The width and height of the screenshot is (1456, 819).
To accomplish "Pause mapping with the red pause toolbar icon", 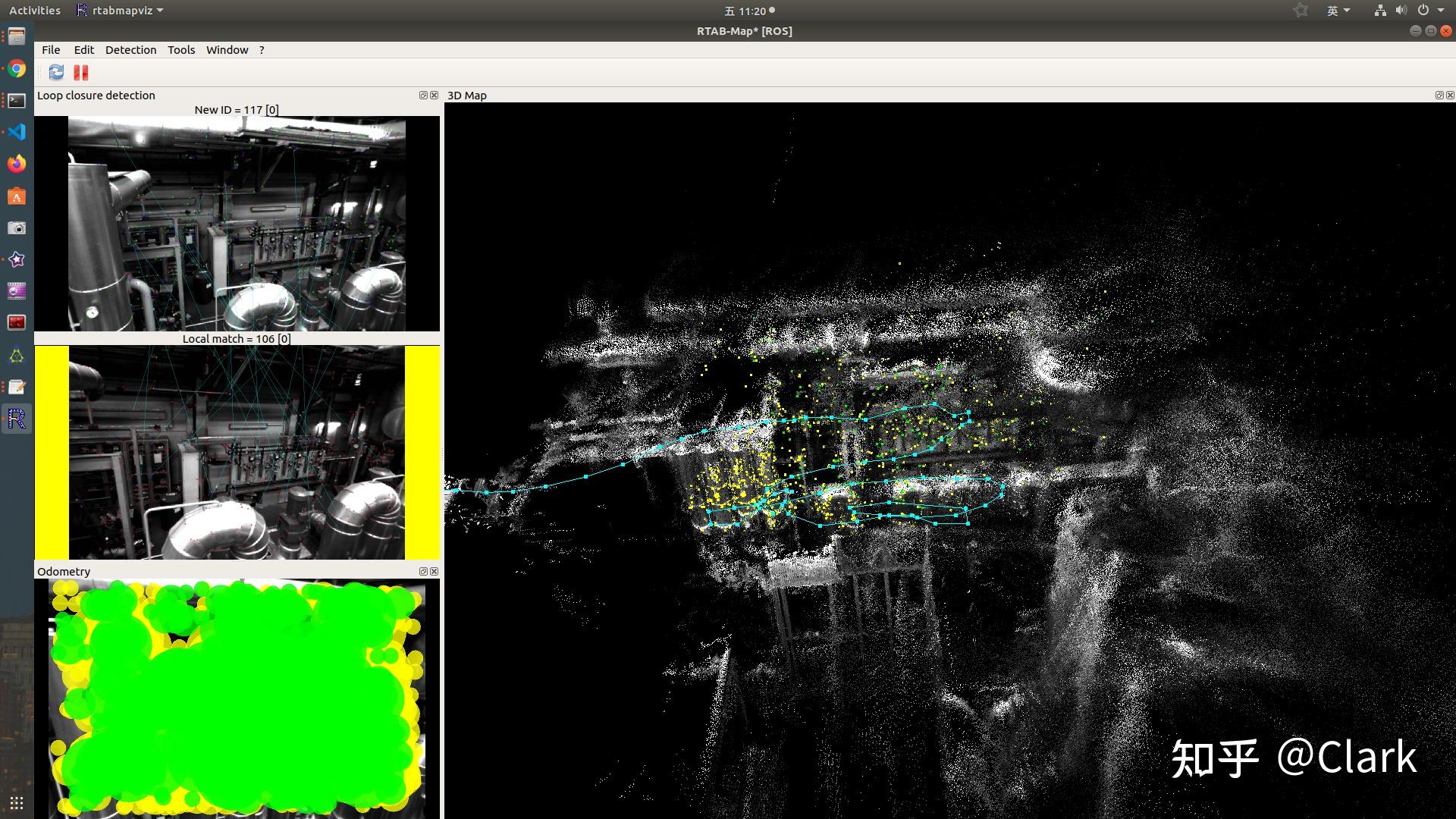I will coord(80,72).
